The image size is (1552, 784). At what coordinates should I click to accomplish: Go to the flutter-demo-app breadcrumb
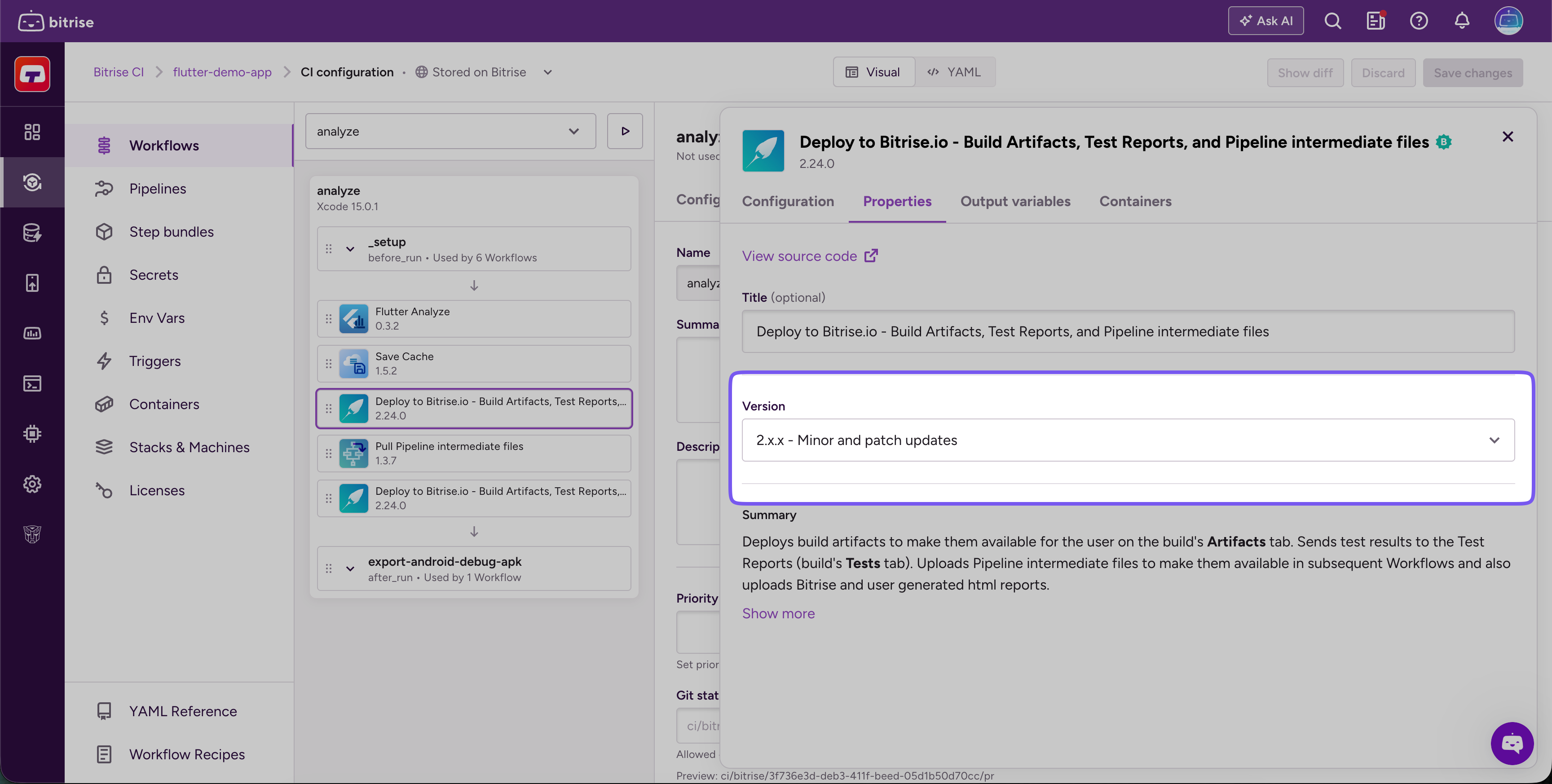pos(222,72)
